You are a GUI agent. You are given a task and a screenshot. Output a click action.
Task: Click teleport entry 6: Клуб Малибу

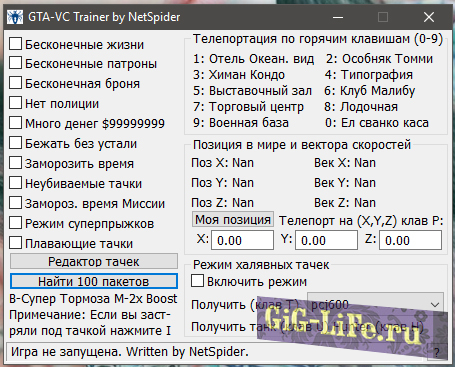[x=370, y=91]
